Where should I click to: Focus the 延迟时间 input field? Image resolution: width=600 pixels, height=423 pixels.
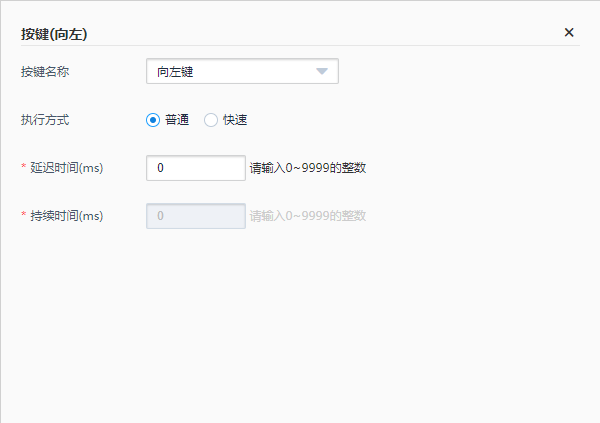[195, 168]
